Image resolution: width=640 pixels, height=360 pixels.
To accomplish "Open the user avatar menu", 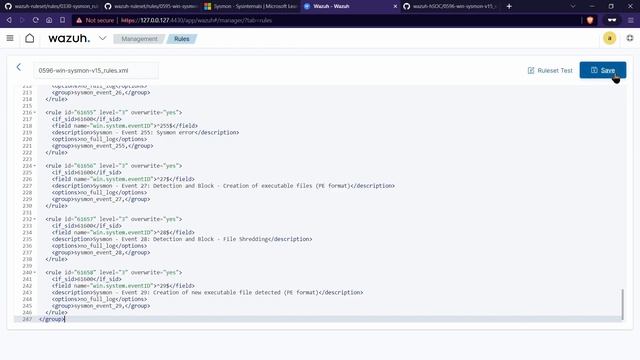I will click(609, 38).
